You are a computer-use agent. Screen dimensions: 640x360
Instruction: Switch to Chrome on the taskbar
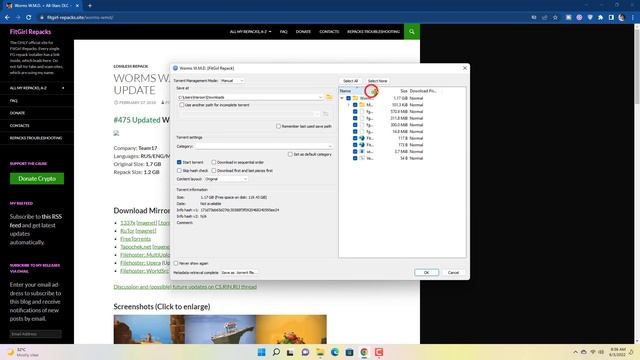point(364,352)
